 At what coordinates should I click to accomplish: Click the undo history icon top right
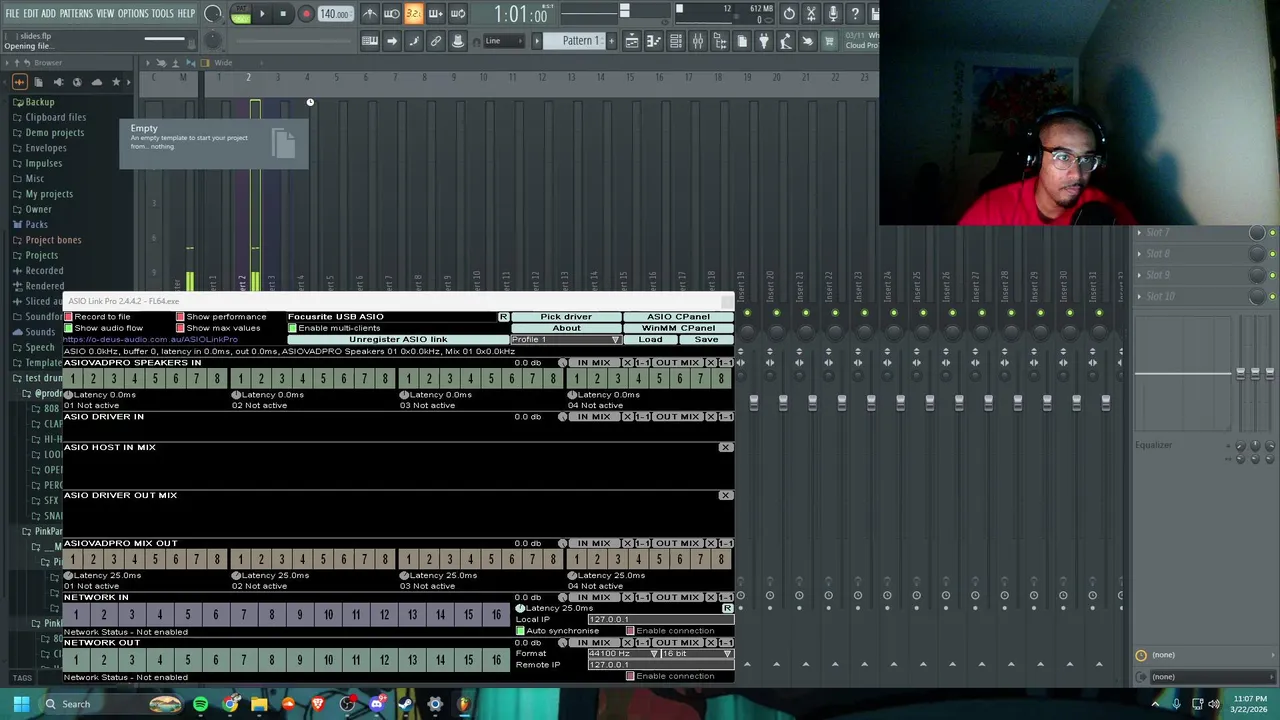[789, 14]
